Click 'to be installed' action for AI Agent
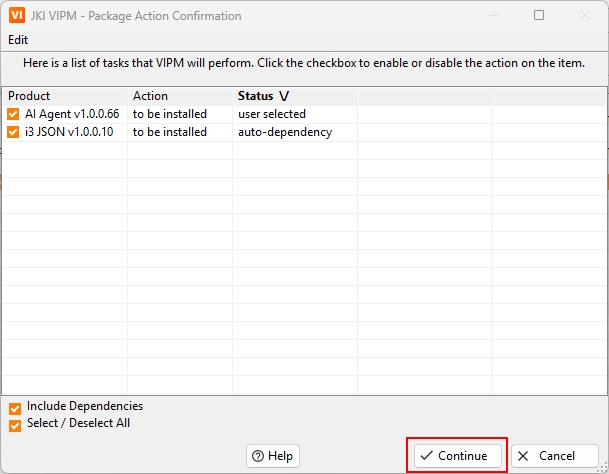609x474 pixels. pos(170,114)
